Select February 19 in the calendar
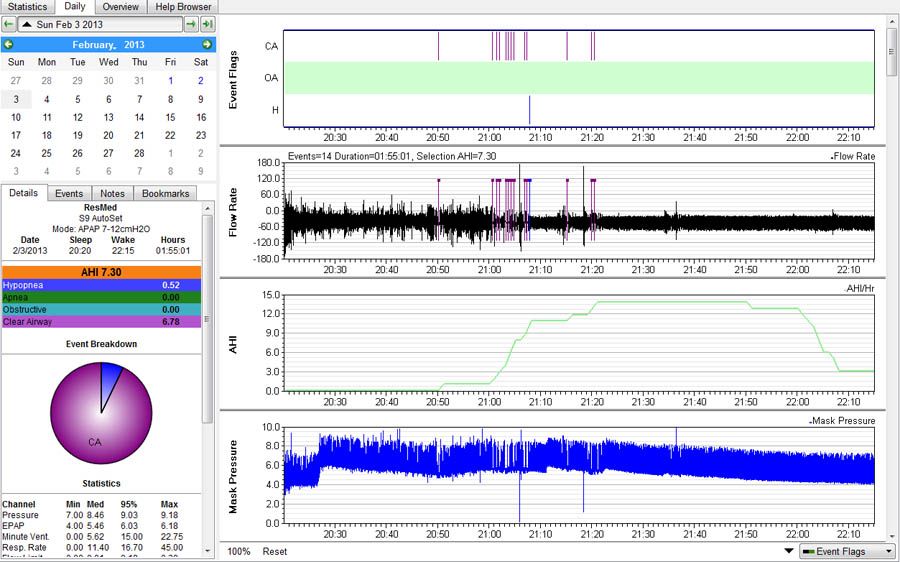The width and height of the screenshot is (900, 562). pyautogui.click(x=77, y=135)
